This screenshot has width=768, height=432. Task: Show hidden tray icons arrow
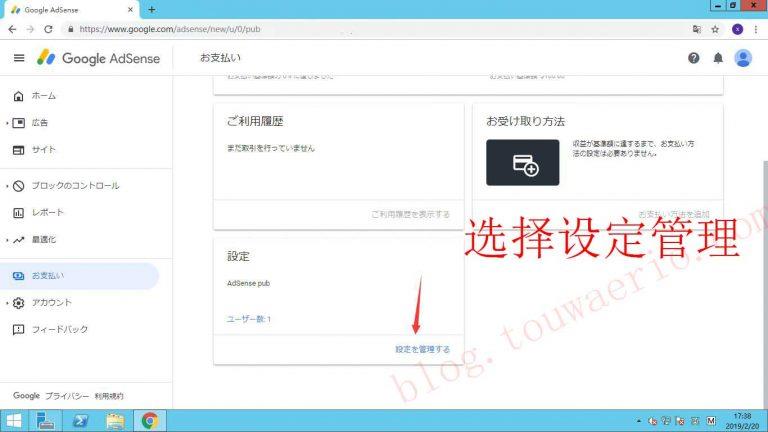pos(639,421)
